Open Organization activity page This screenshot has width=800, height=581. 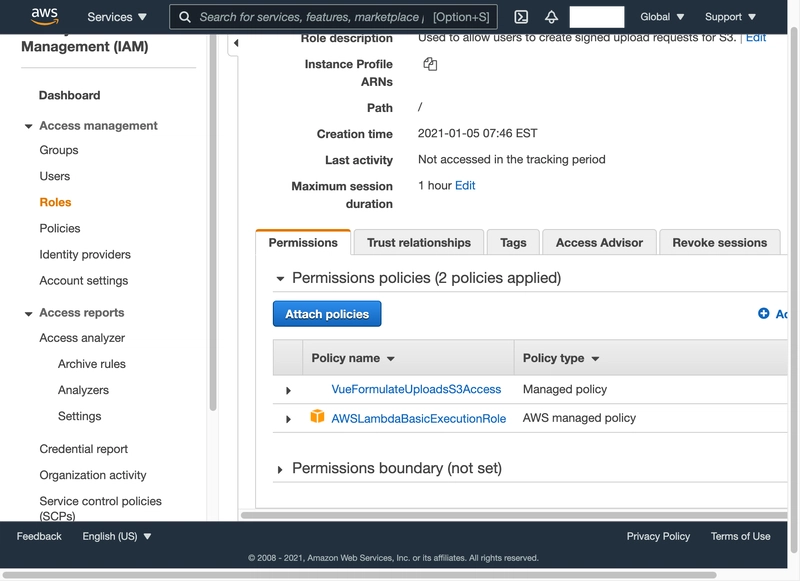pyautogui.click(x=93, y=475)
